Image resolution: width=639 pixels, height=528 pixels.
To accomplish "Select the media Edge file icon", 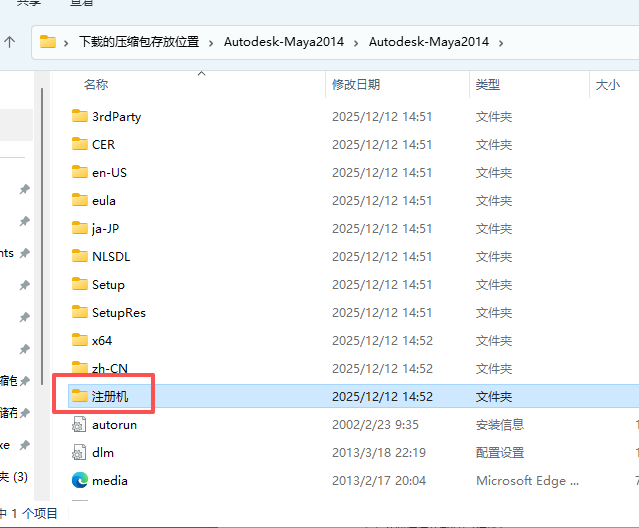I will pos(79,480).
